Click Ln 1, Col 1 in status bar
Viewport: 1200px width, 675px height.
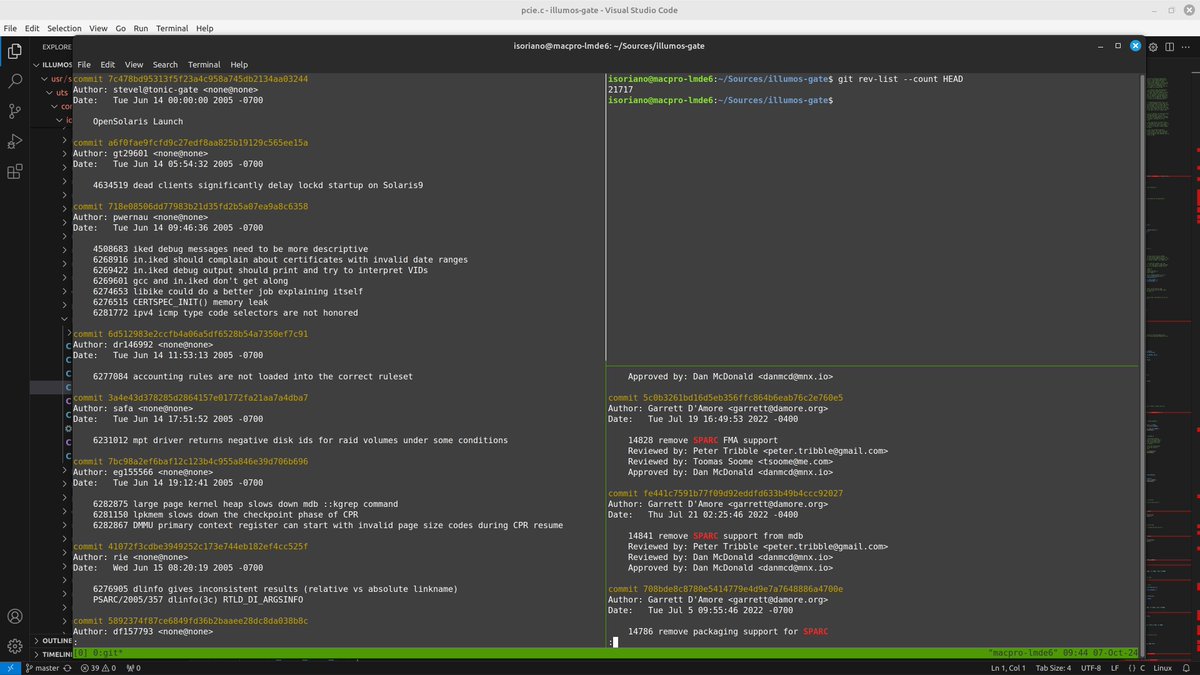pyautogui.click(x=1010, y=667)
